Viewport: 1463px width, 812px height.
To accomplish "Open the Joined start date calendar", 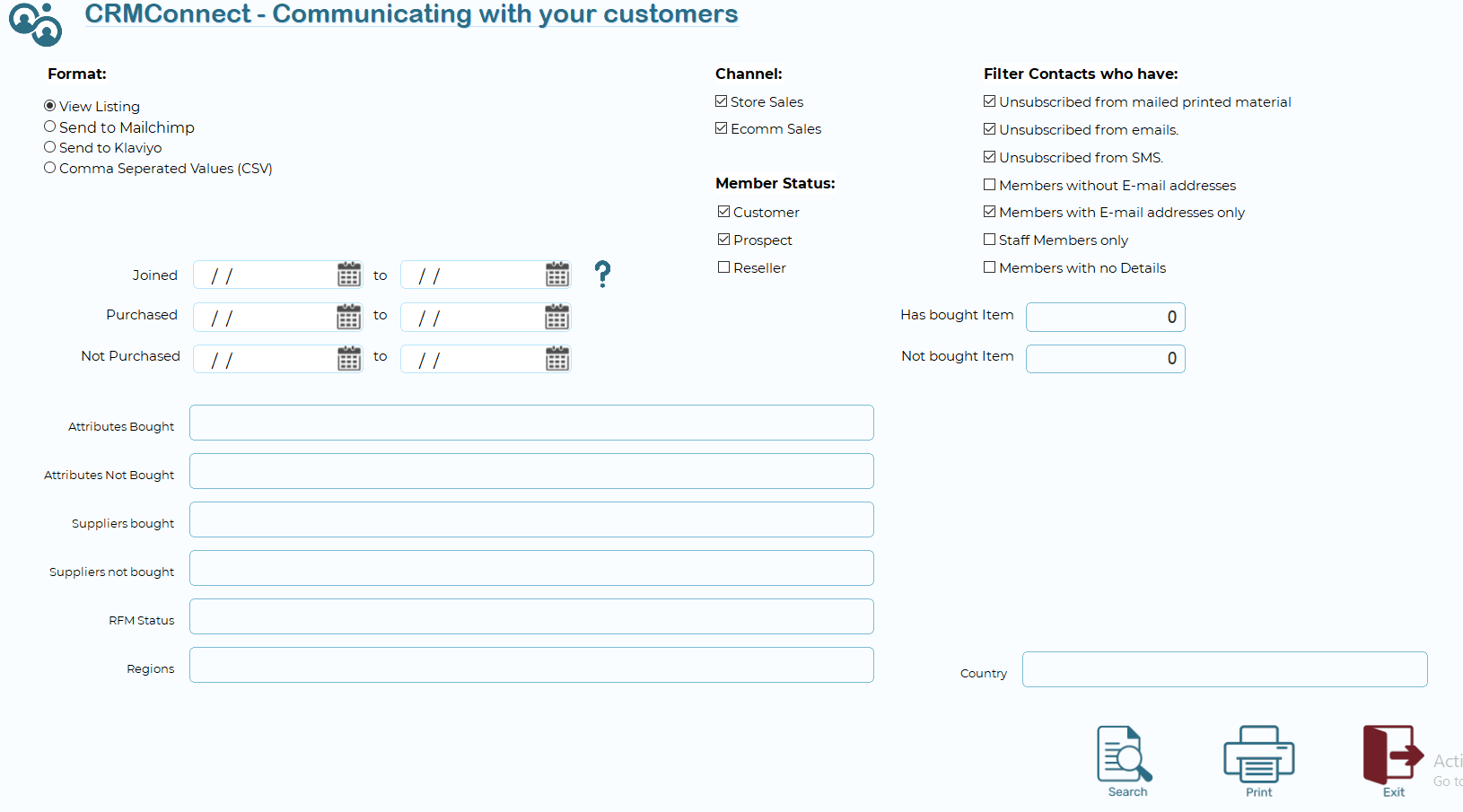I will [349, 275].
